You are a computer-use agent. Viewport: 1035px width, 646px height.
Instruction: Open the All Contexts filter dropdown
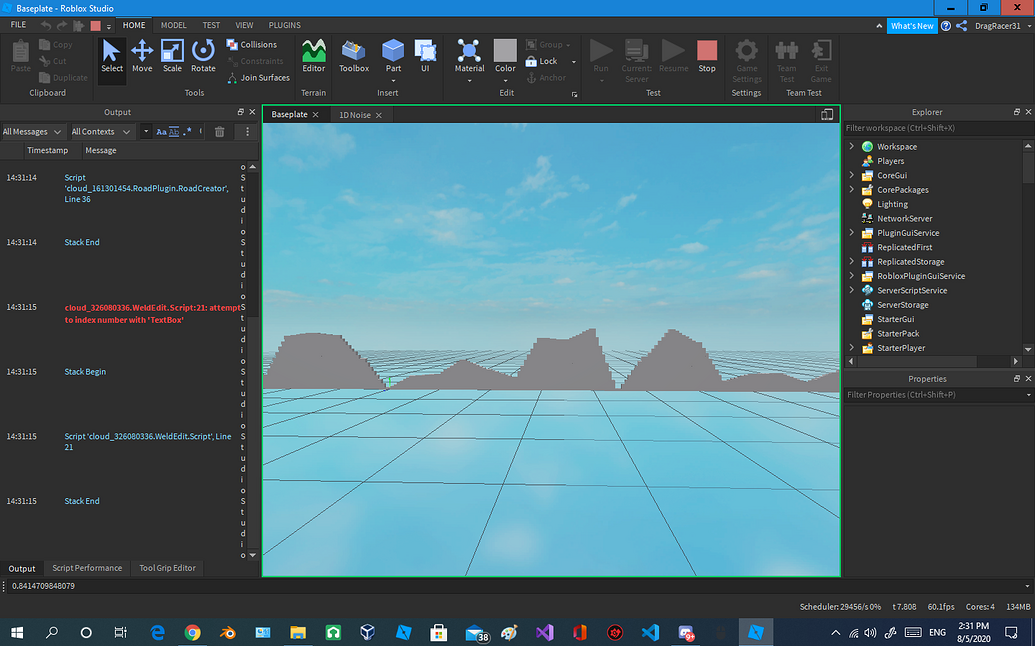coord(100,131)
